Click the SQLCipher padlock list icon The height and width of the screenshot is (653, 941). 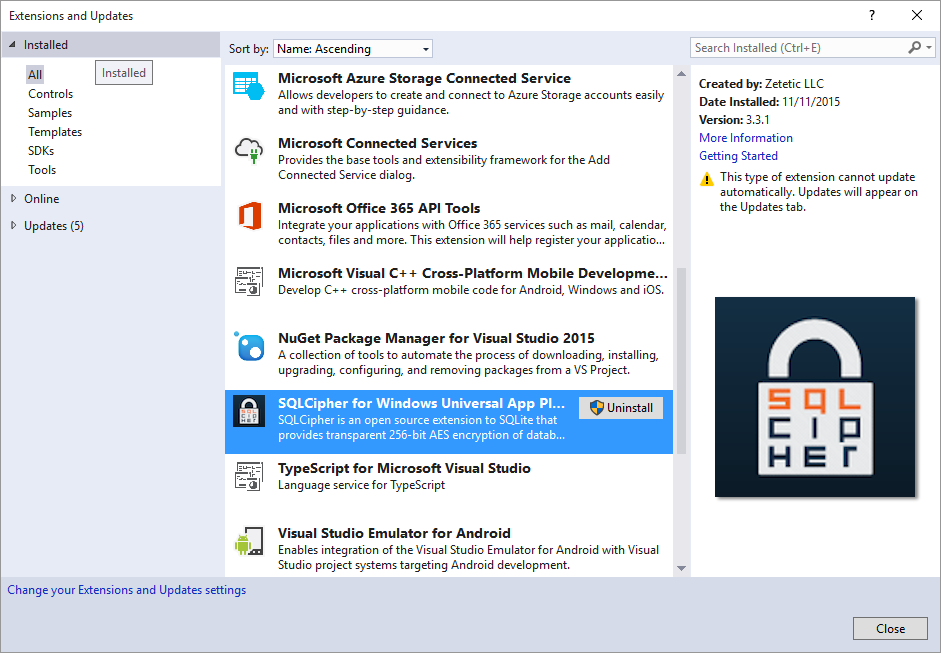click(x=248, y=411)
